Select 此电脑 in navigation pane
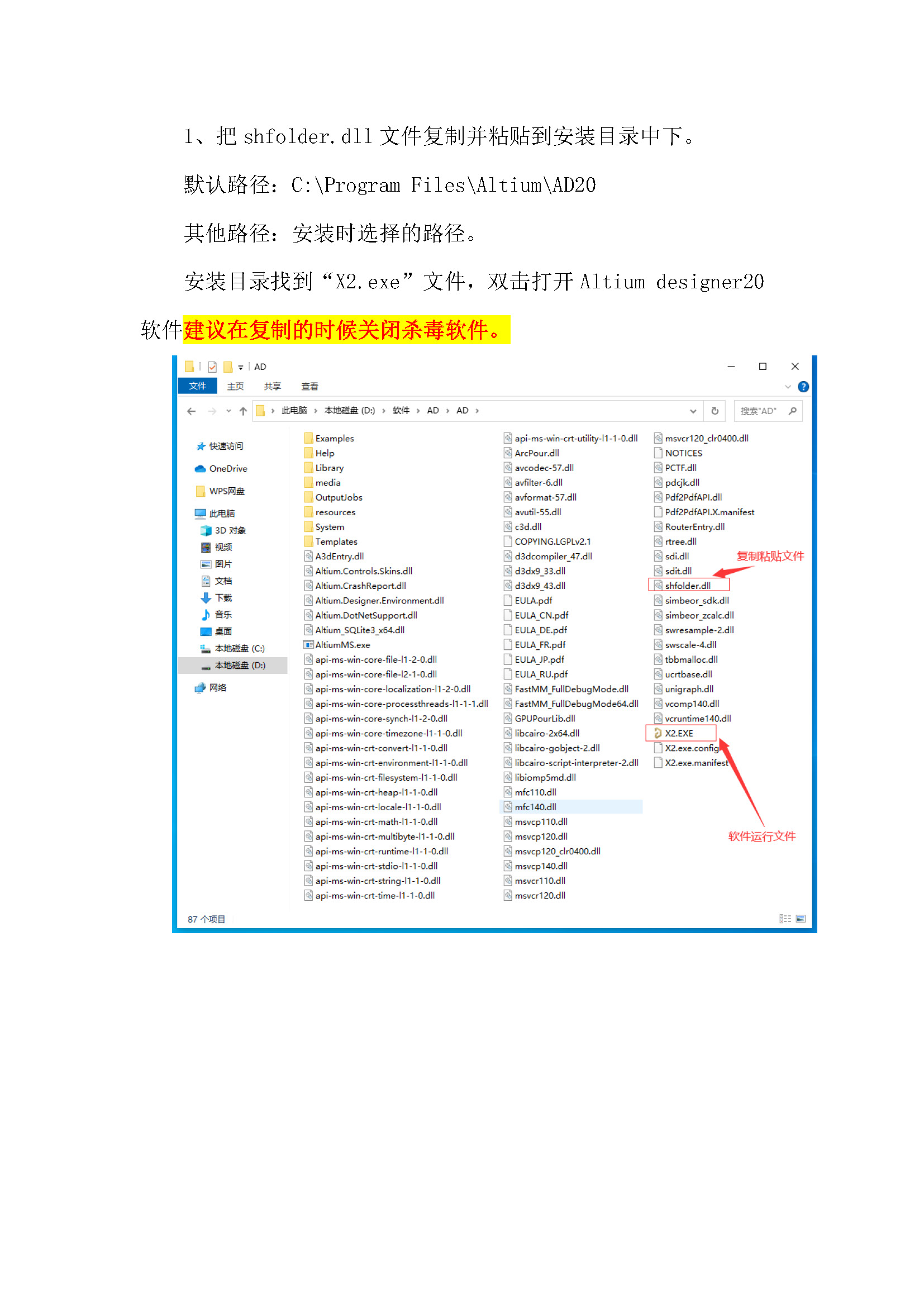Screen dimensions: 924x1307 (x=215, y=514)
